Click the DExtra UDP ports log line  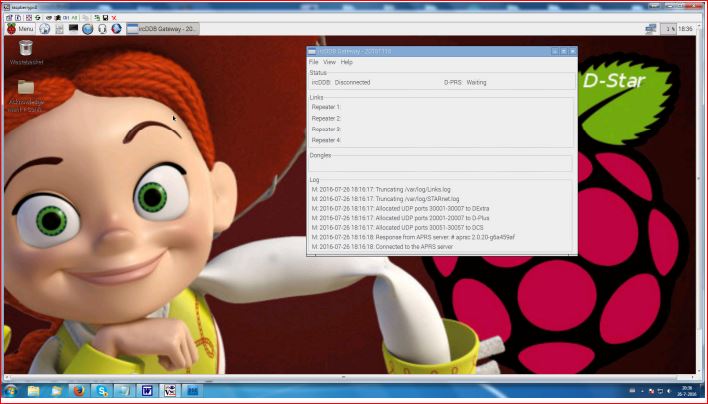400,209
